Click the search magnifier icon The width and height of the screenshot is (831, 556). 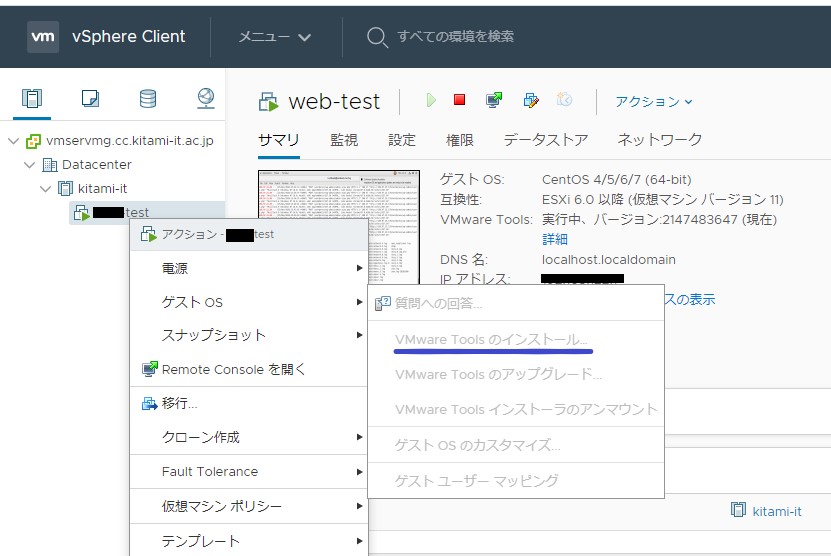[377, 37]
